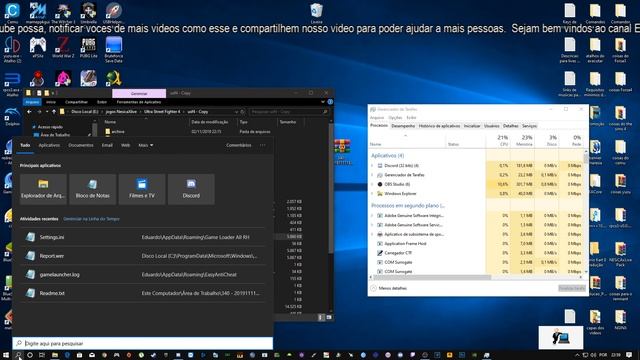The width and height of the screenshot is (640, 360).
Task: Open the Cemu desktop shortcut
Action: [12, 12]
